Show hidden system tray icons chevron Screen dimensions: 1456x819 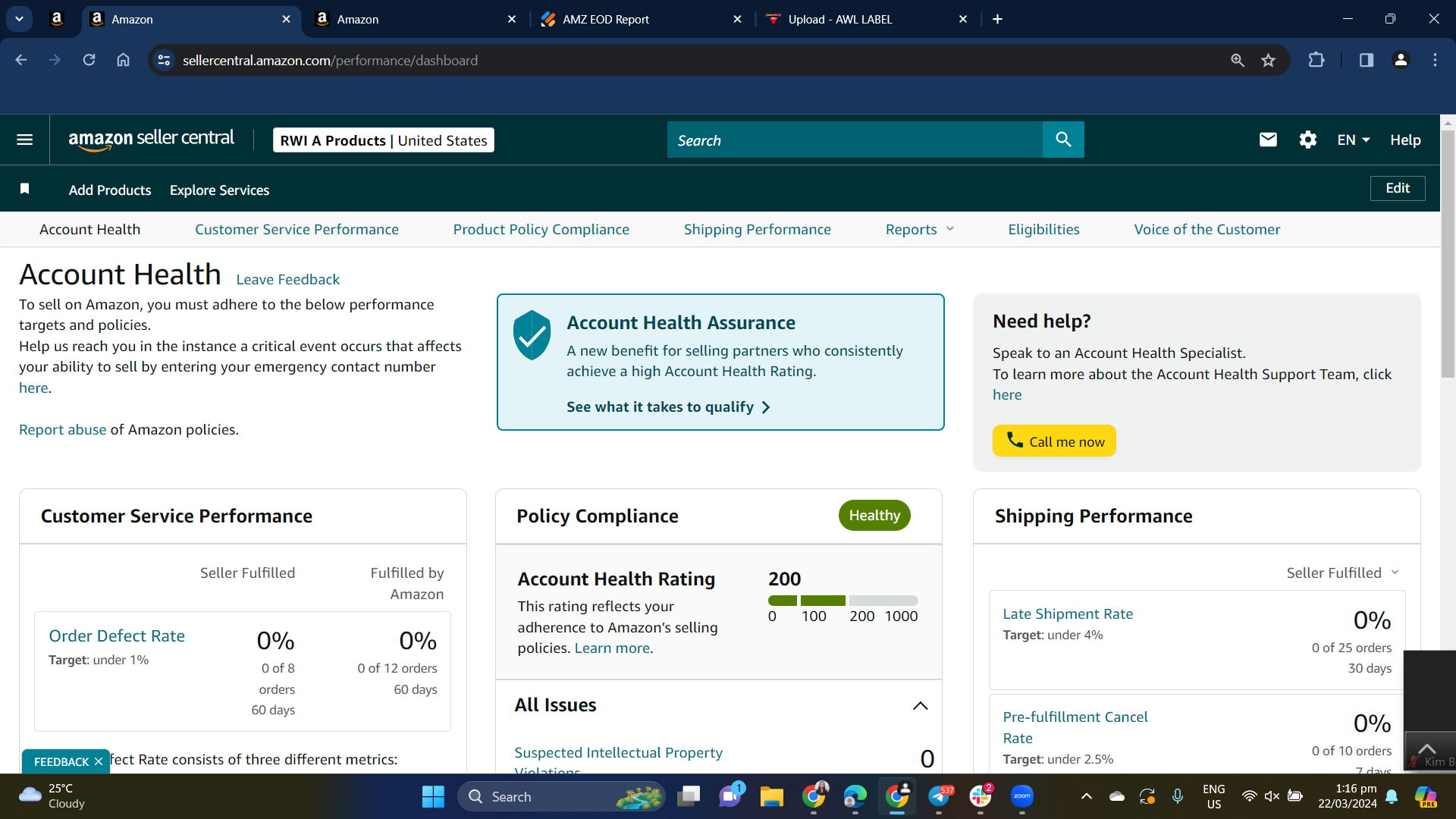click(x=1086, y=796)
